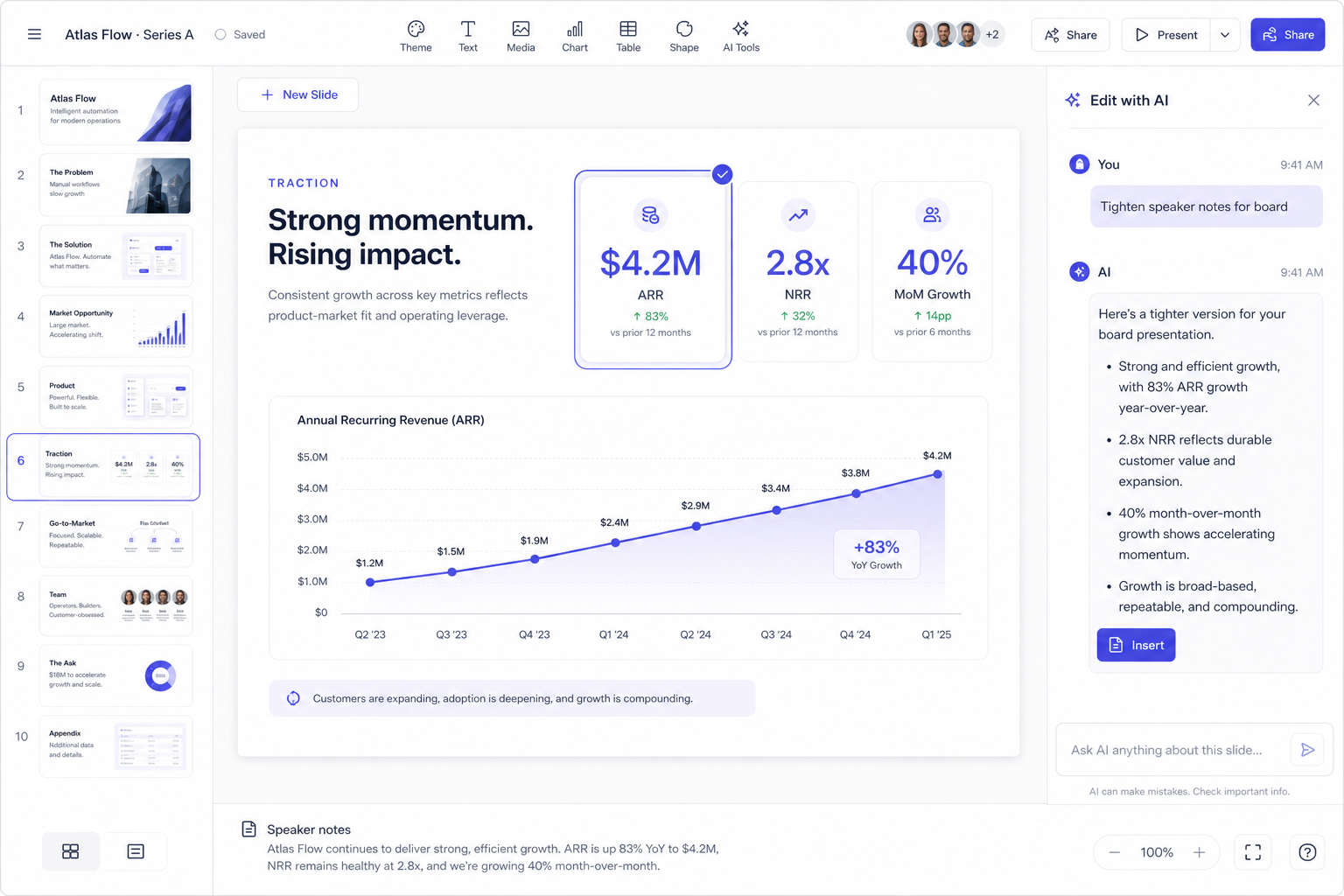
Task: Start the presentation with Present
Action: click(x=1166, y=35)
